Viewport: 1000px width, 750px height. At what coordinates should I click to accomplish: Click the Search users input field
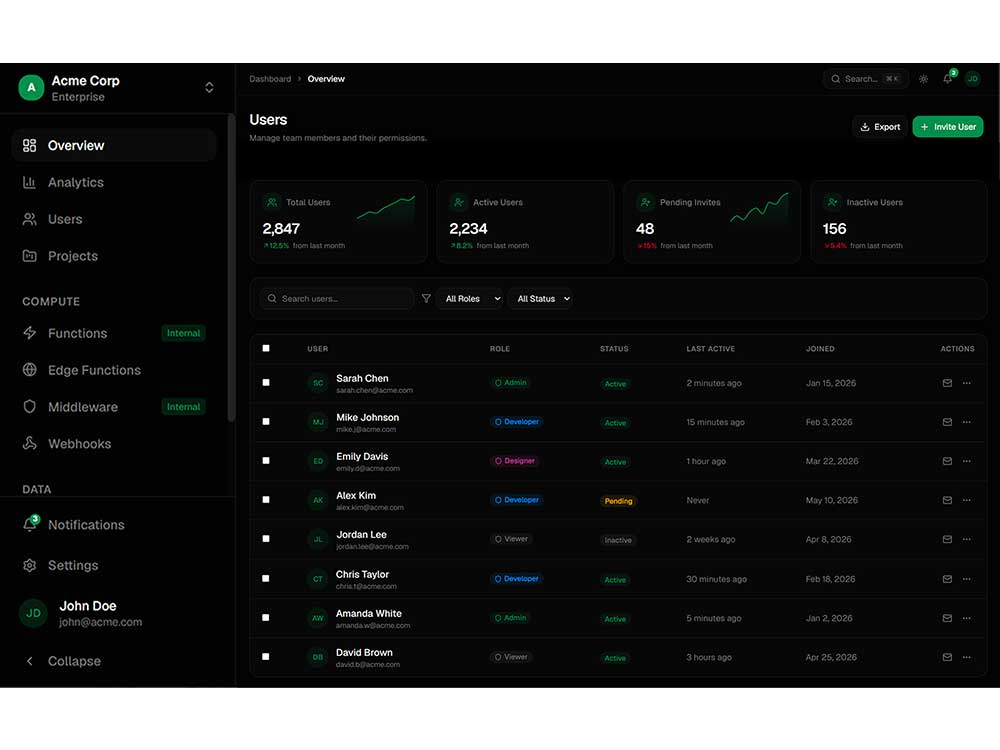pos(337,298)
